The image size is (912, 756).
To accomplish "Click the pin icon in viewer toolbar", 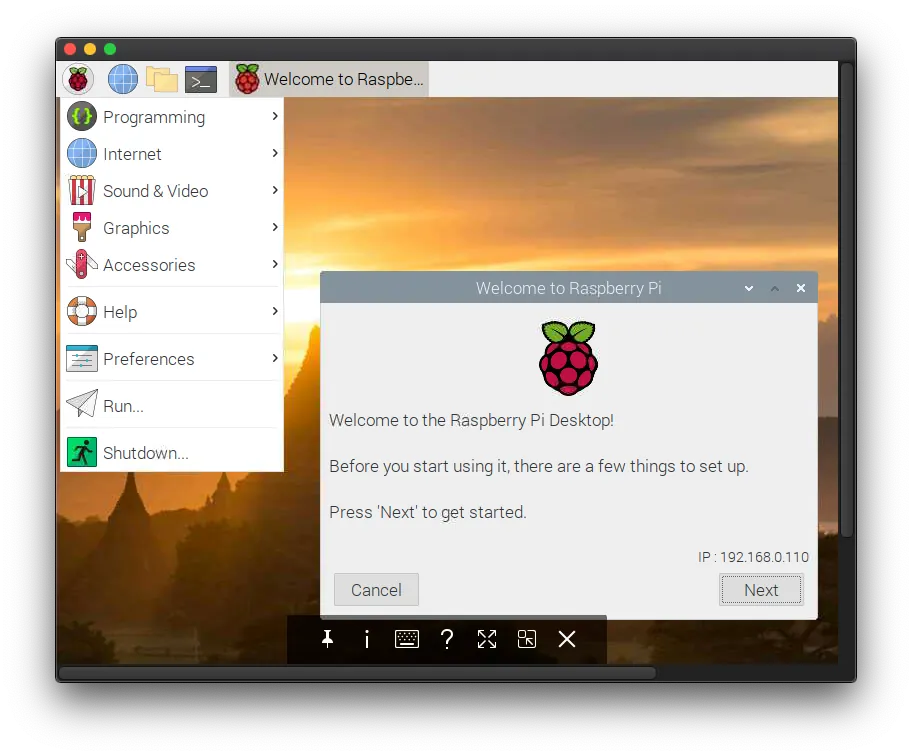I will (327, 639).
